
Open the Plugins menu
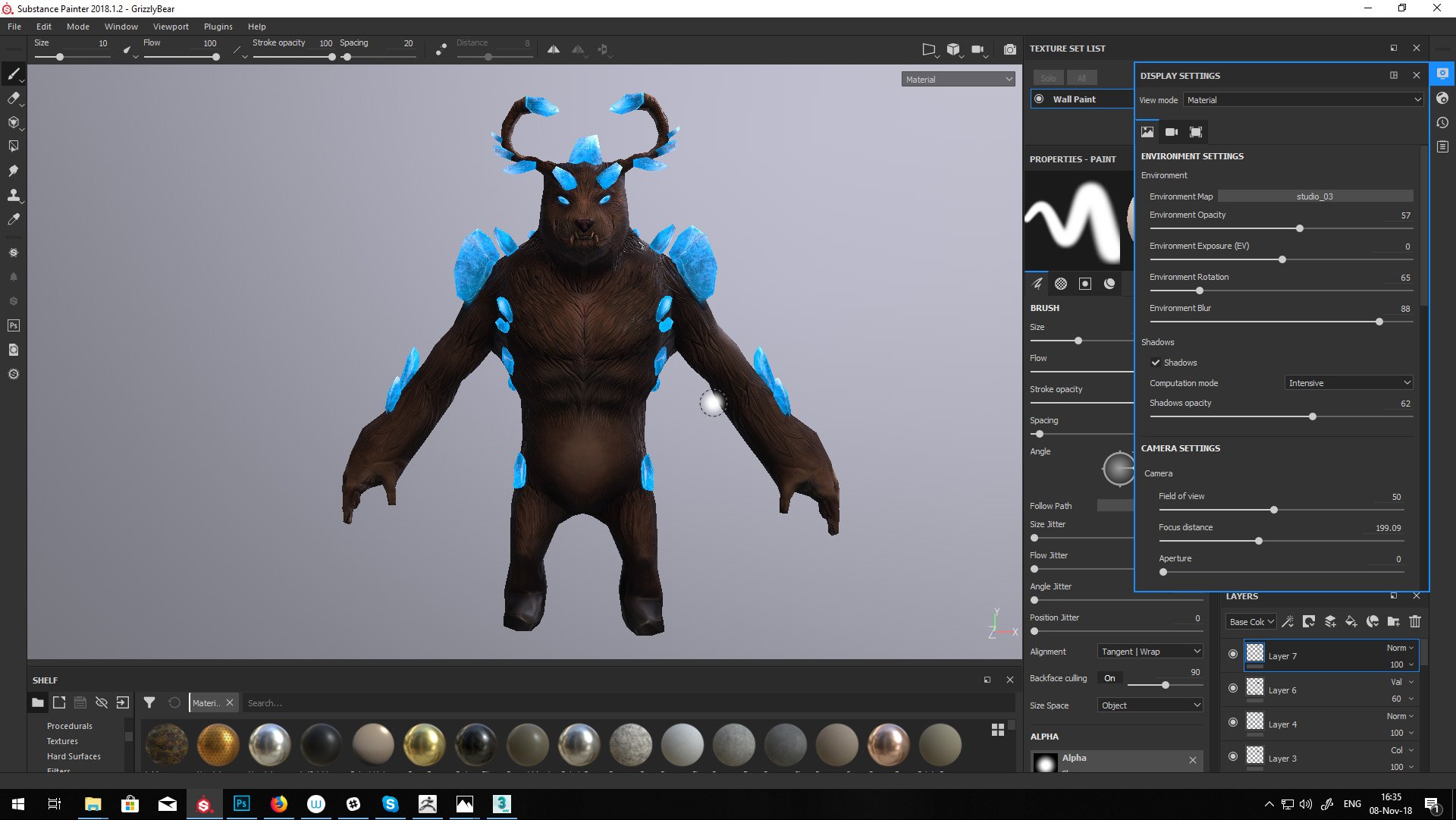click(x=218, y=27)
